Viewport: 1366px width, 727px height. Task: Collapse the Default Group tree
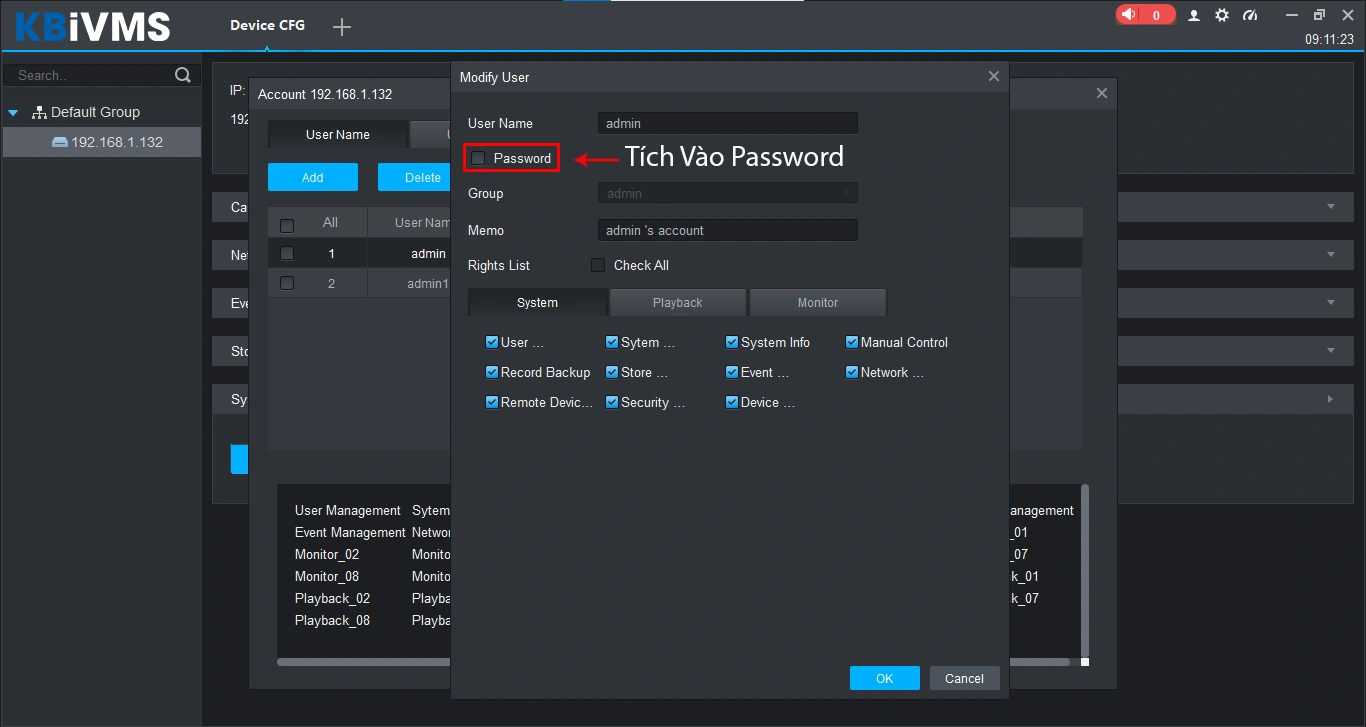point(12,111)
